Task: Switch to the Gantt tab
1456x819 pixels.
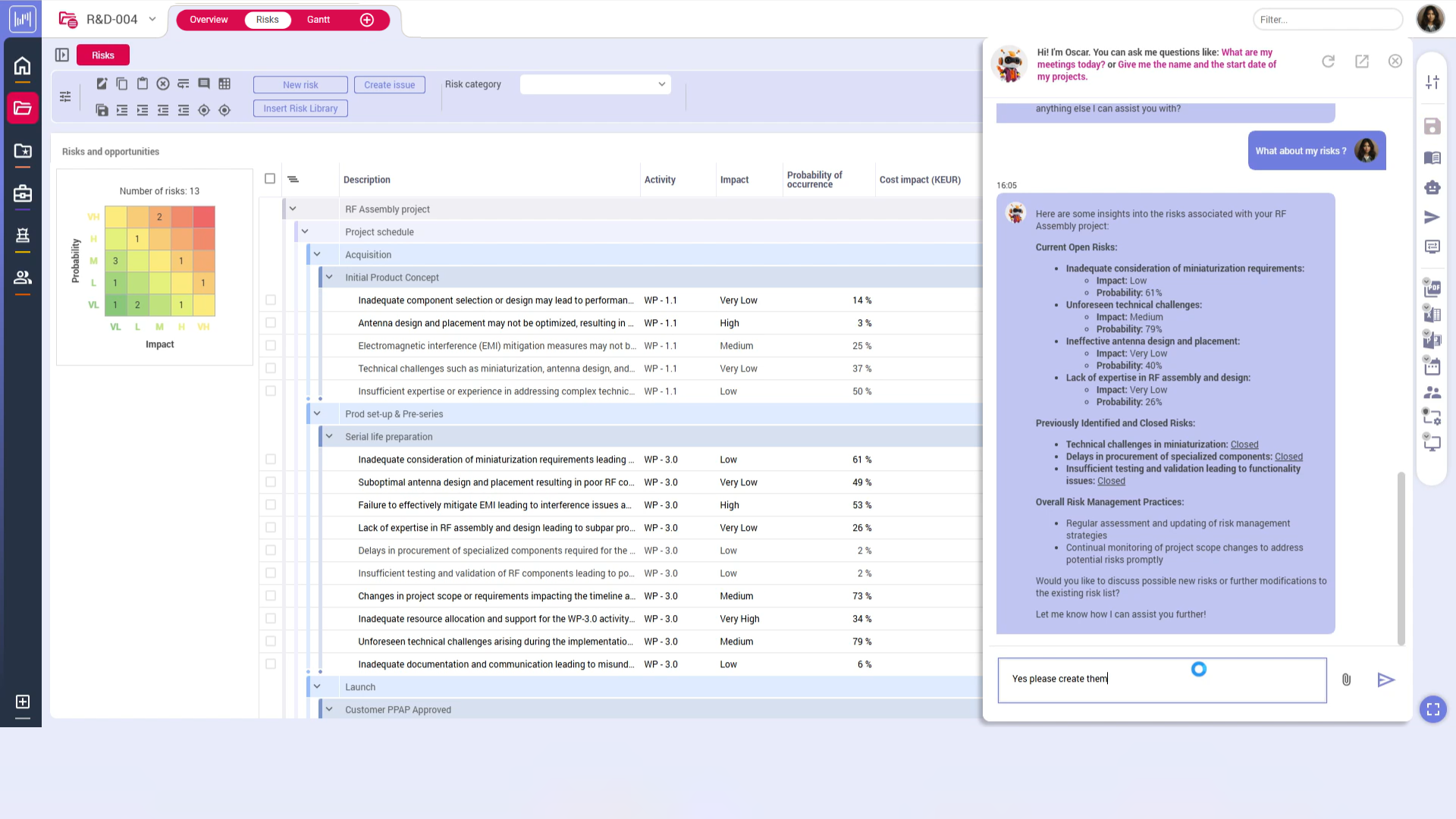Action: (318, 20)
